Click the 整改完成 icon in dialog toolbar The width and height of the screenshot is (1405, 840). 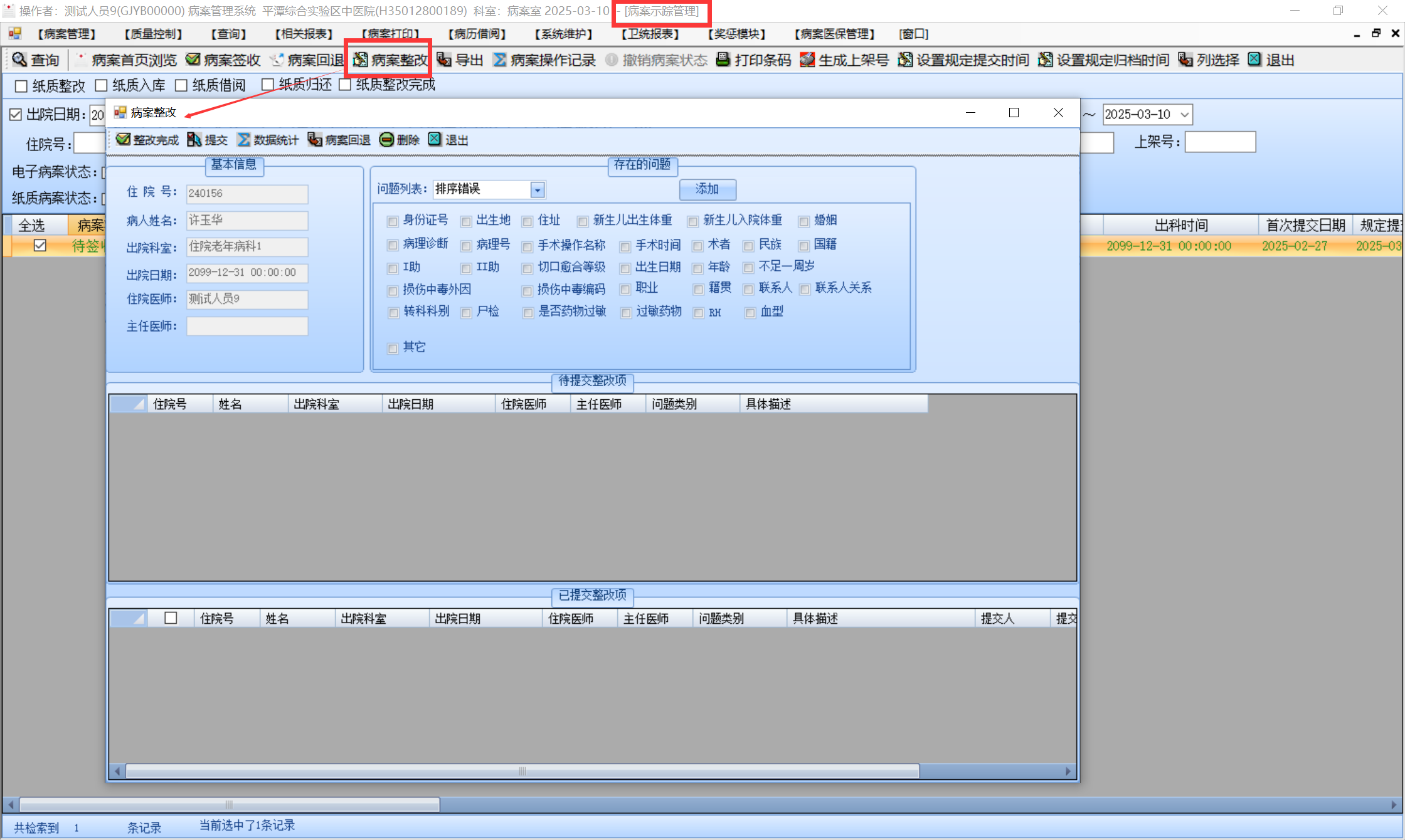click(x=124, y=140)
